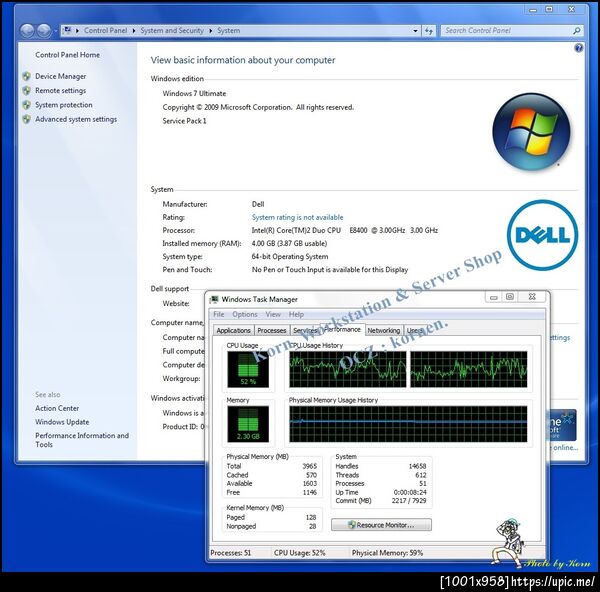Viewport: 600px width, 592px height.
Task: Open the Options menu in Task Manager
Action: (245, 315)
